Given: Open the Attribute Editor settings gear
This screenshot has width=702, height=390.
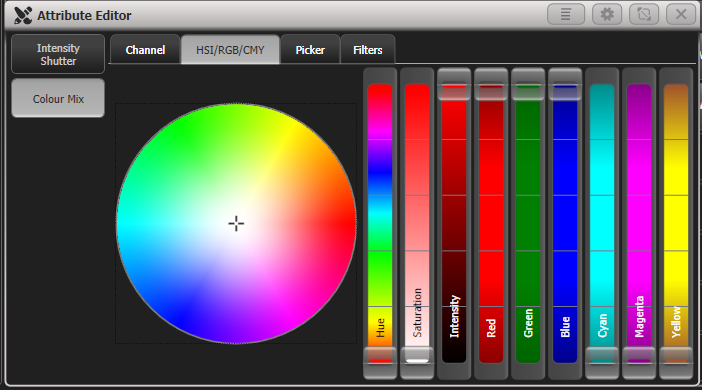Looking at the screenshot, I should pos(607,14).
